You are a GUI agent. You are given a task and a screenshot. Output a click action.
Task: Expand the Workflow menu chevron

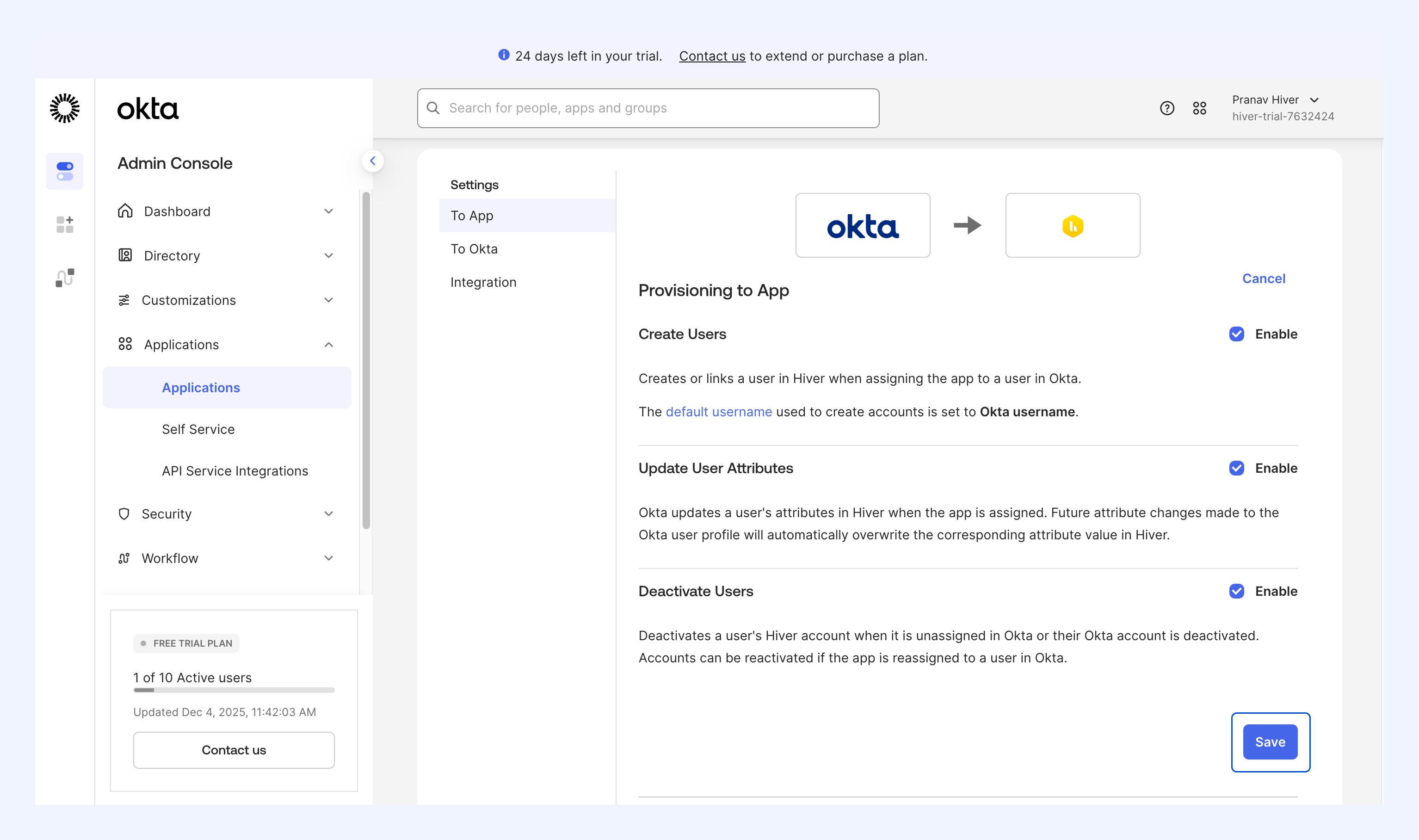point(329,558)
